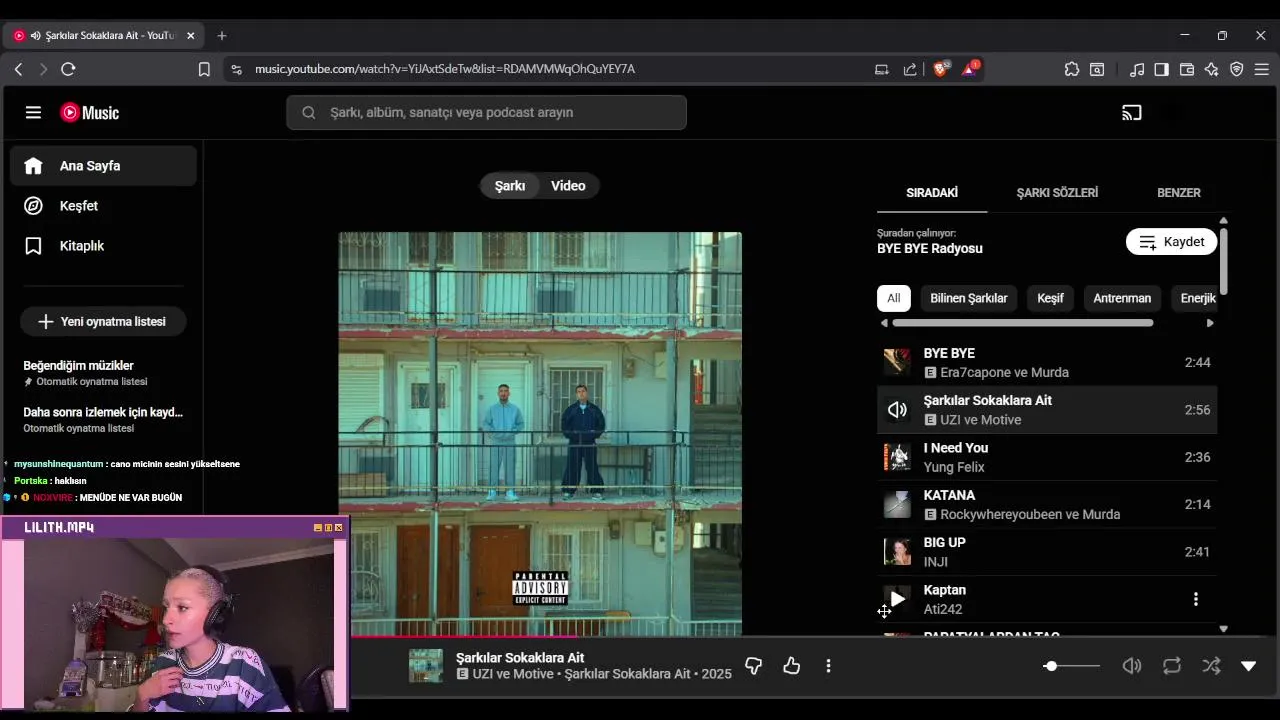Open the share page icon
The image size is (1280, 720).
(910, 69)
